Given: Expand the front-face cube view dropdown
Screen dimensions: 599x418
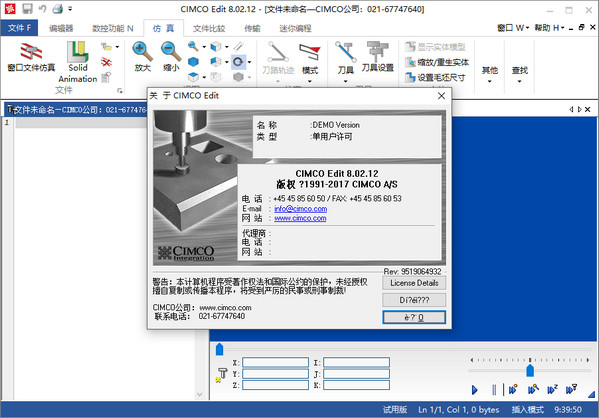Looking at the screenshot, I should [x=227, y=47].
